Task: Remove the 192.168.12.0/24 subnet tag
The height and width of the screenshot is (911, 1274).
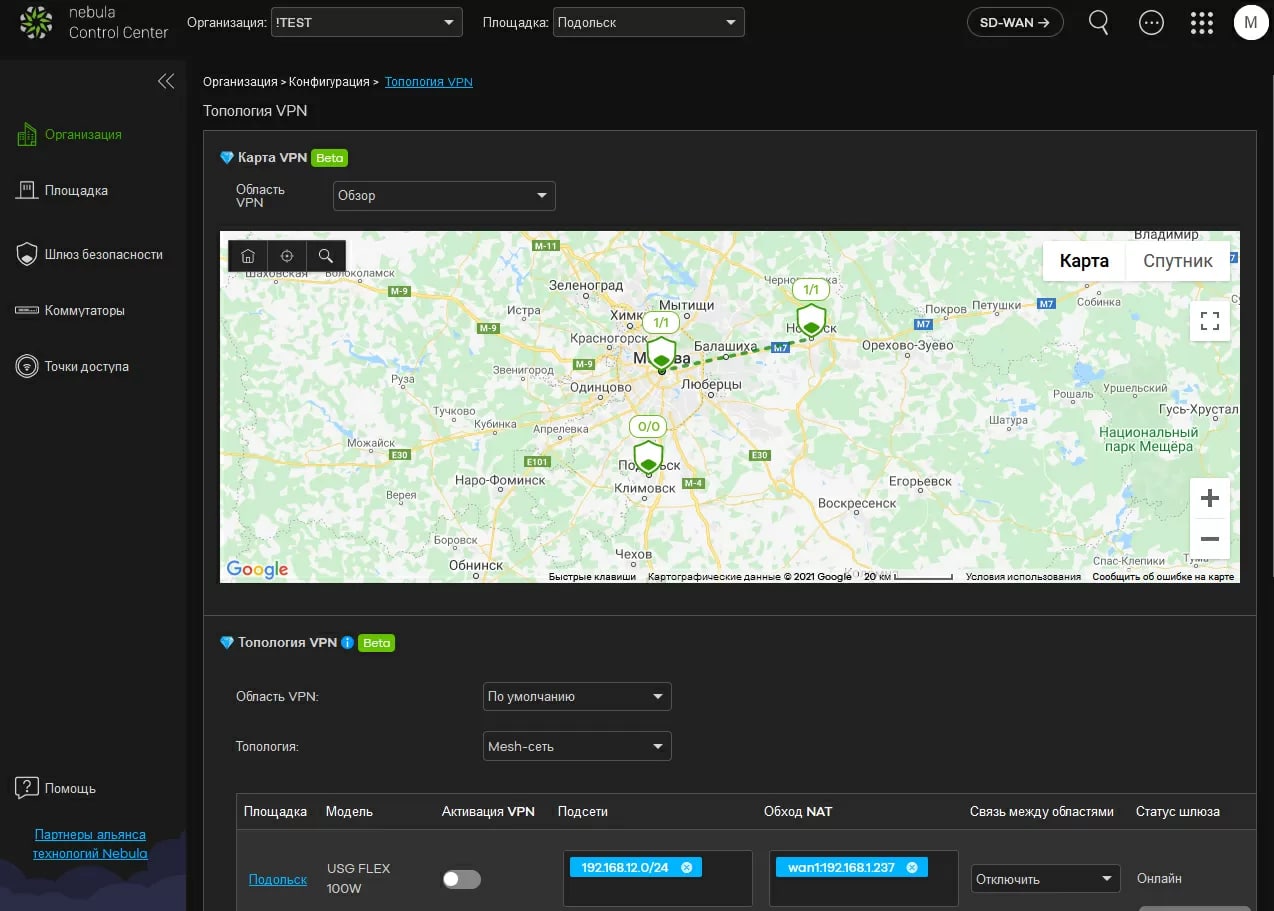Action: pos(686,867)
